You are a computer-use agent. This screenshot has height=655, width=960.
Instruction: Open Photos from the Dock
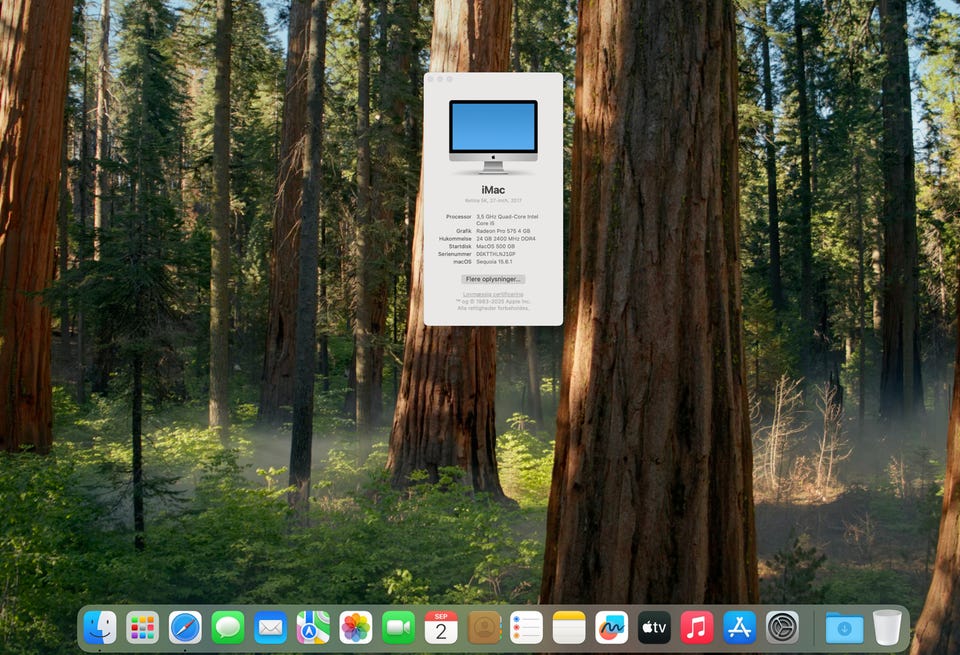[356, 627]
